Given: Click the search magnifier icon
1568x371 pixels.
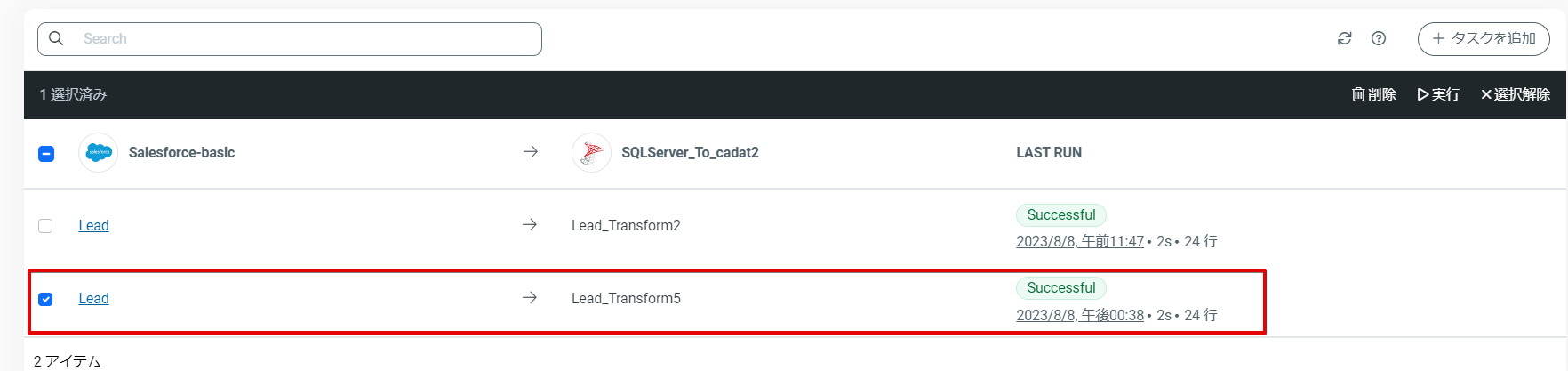Looking at the screenshot, I should coord(56,38).
